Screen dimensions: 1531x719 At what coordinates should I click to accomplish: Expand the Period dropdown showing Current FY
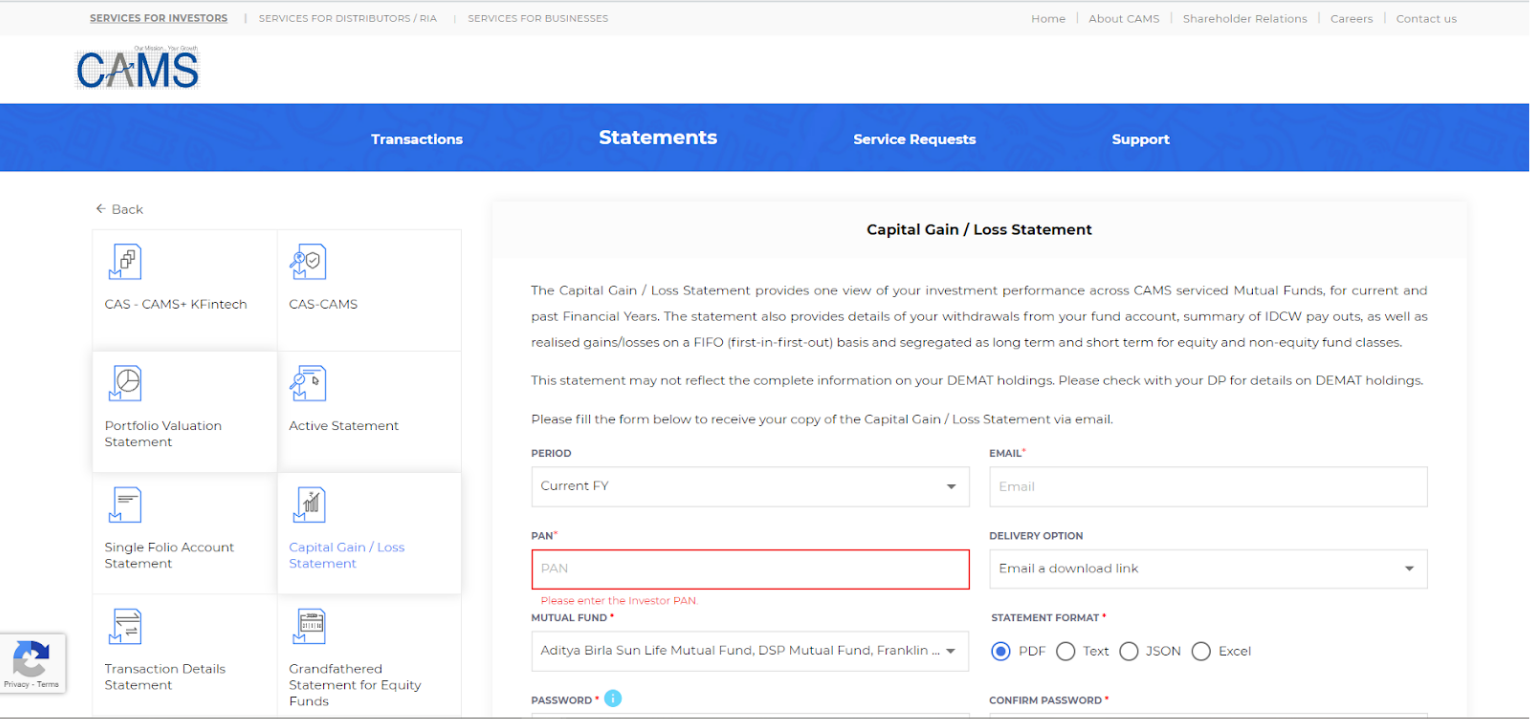750,487
